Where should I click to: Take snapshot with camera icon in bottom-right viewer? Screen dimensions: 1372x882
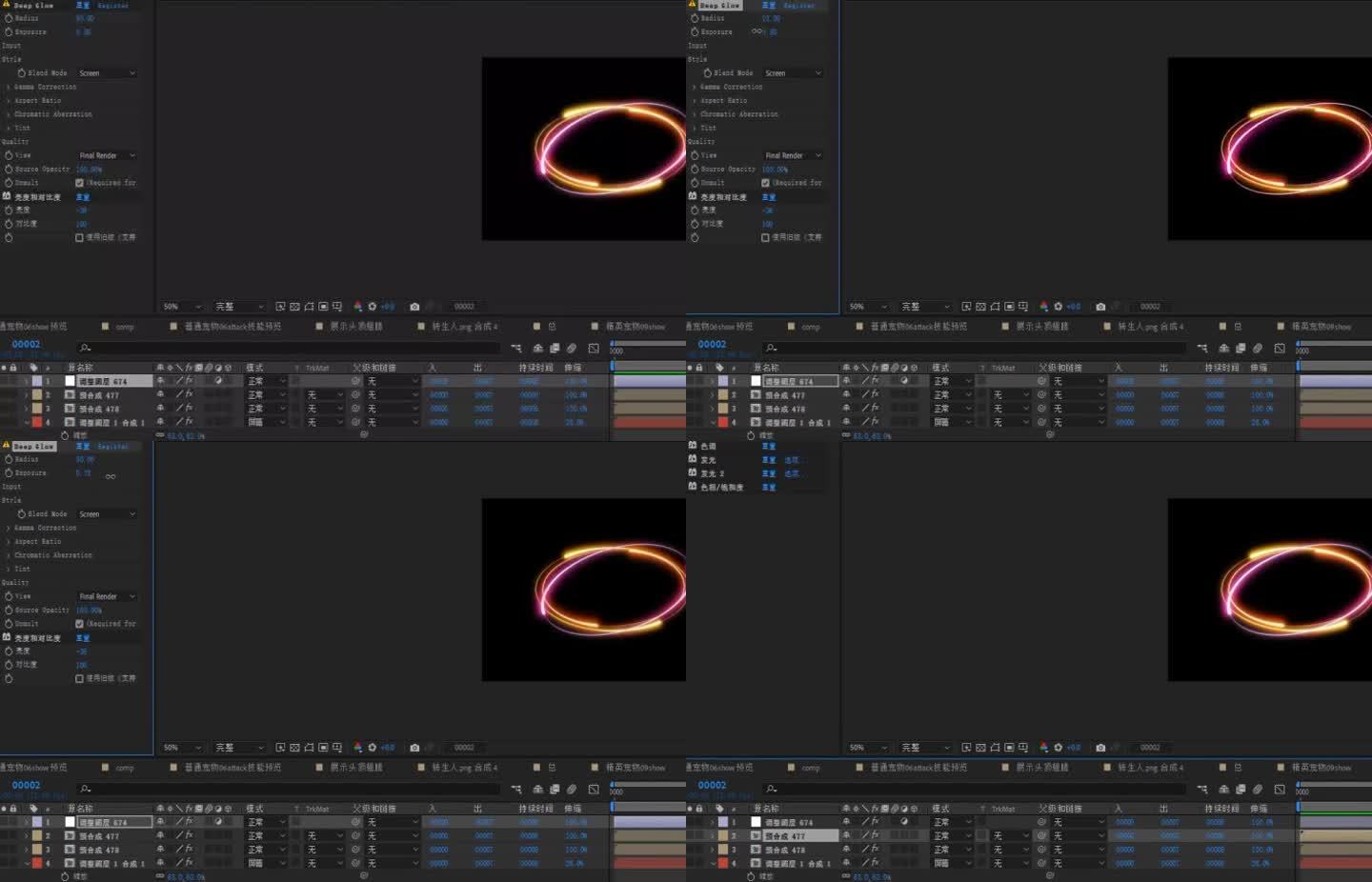1100,748
